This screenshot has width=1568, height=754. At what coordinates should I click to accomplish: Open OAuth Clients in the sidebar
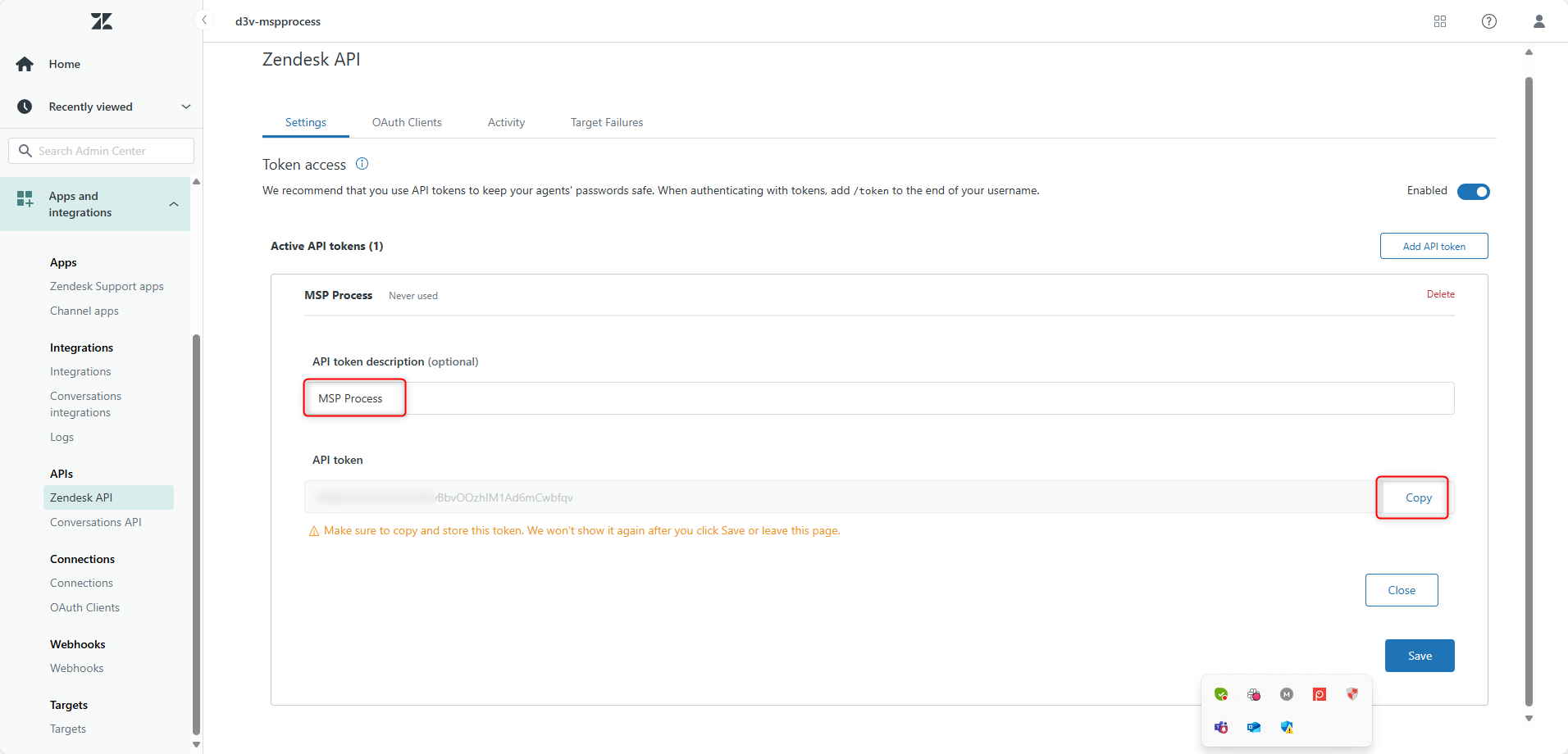(x=84, y=607)
